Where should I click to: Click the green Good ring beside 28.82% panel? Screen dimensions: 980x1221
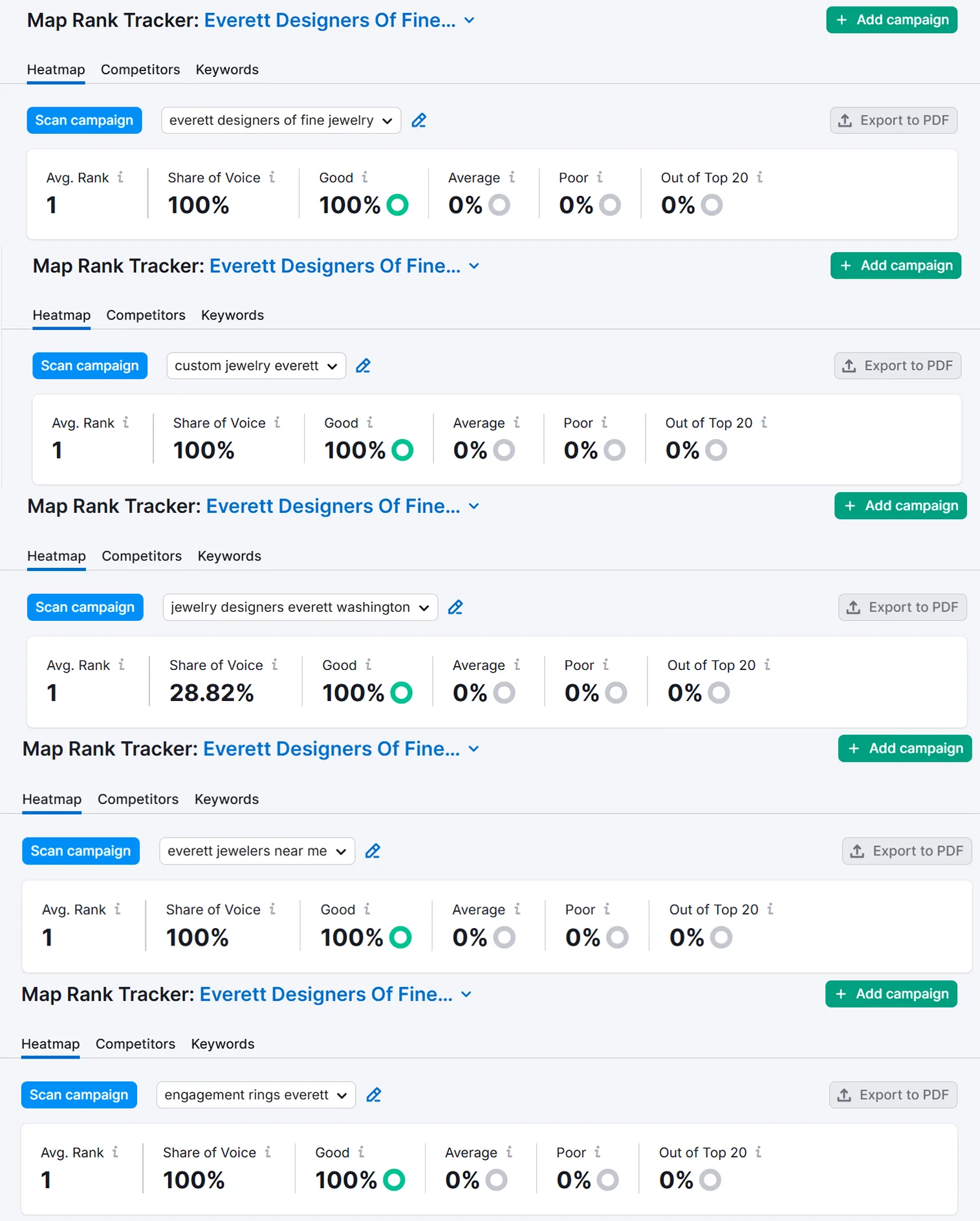pyautogui.click(x=402, y=693)
